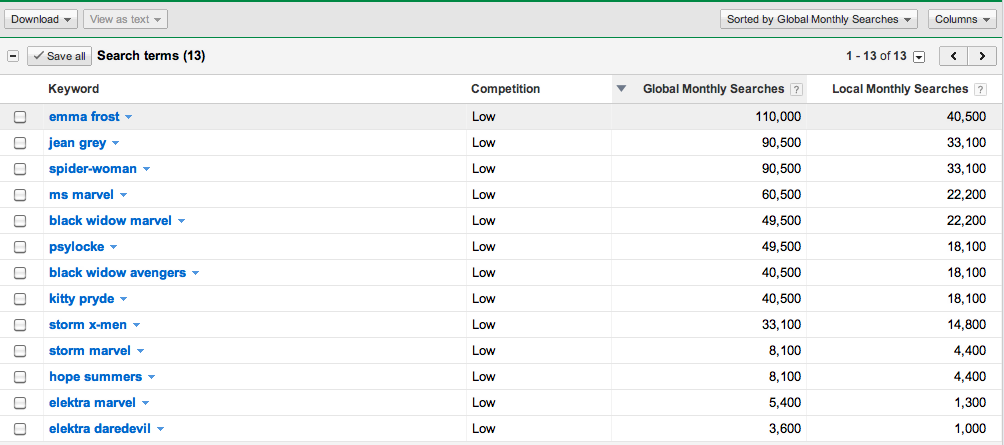This screenshot has height=445, width=1004.
Task: Click the Save all button
Action: 60,56
